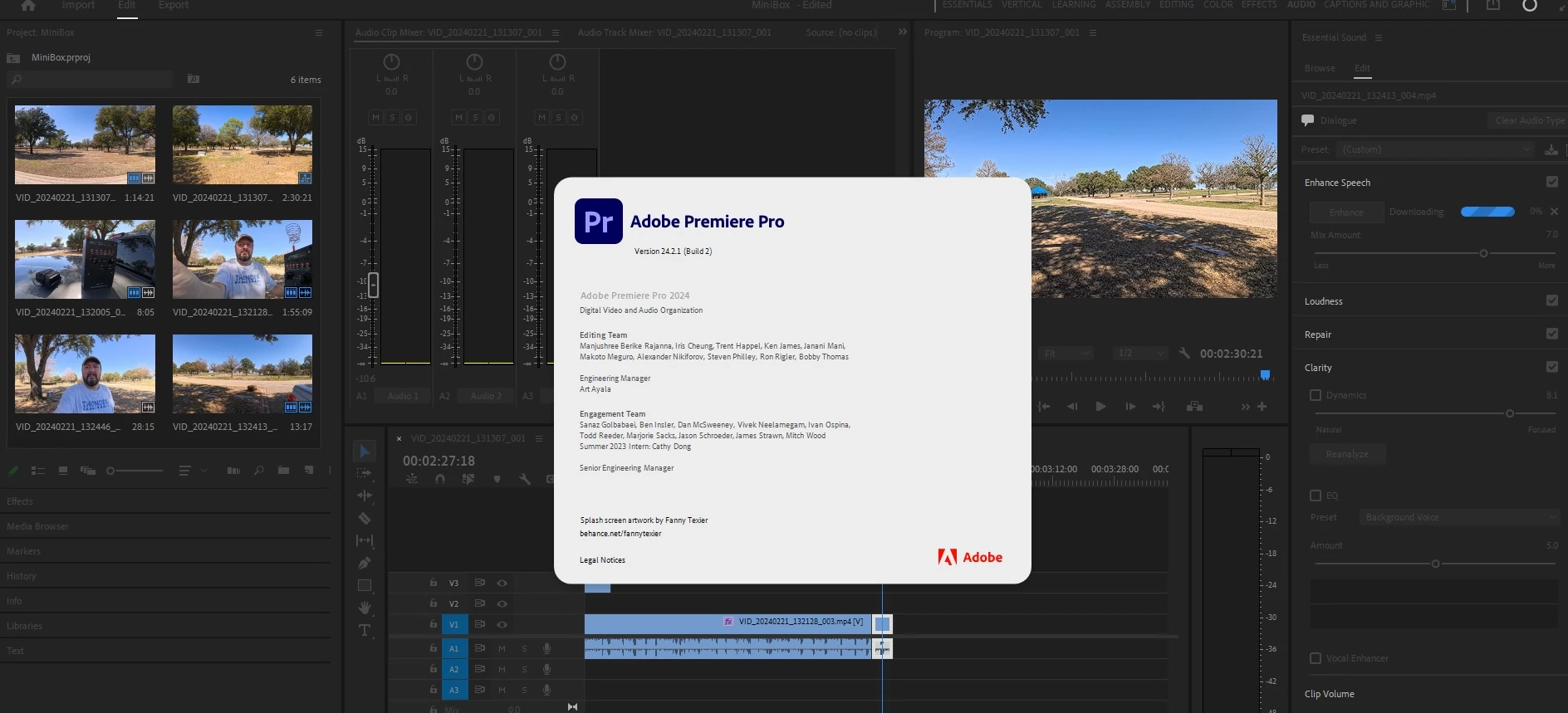Viewport: 1568px width, 713px height.
Task: Enable voice-over record on track A3
Action: (546, 690)
